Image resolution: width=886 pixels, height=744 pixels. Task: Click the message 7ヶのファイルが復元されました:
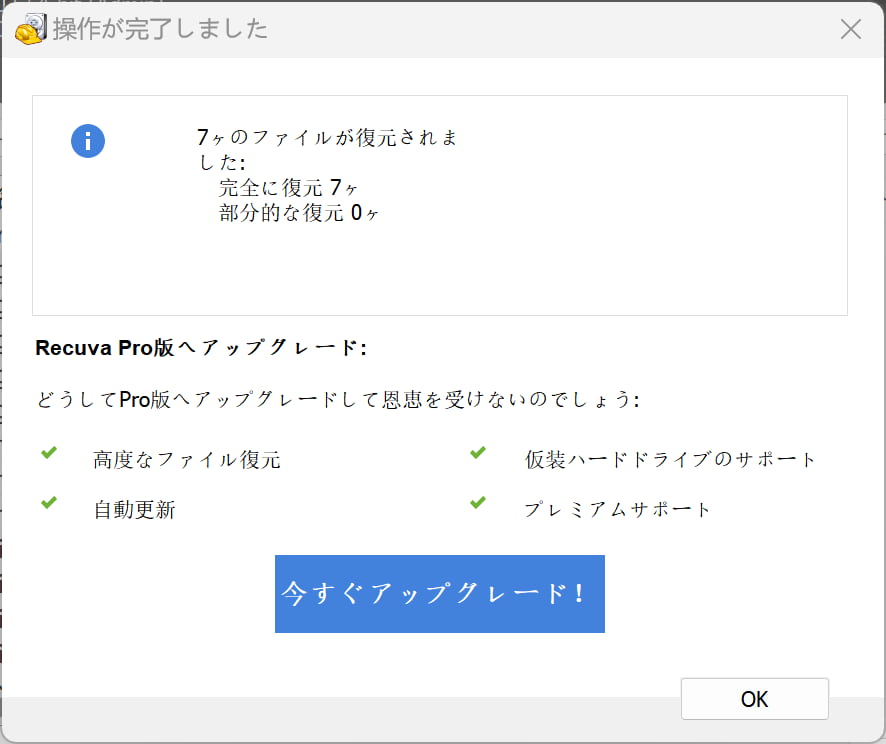[327, 150]
